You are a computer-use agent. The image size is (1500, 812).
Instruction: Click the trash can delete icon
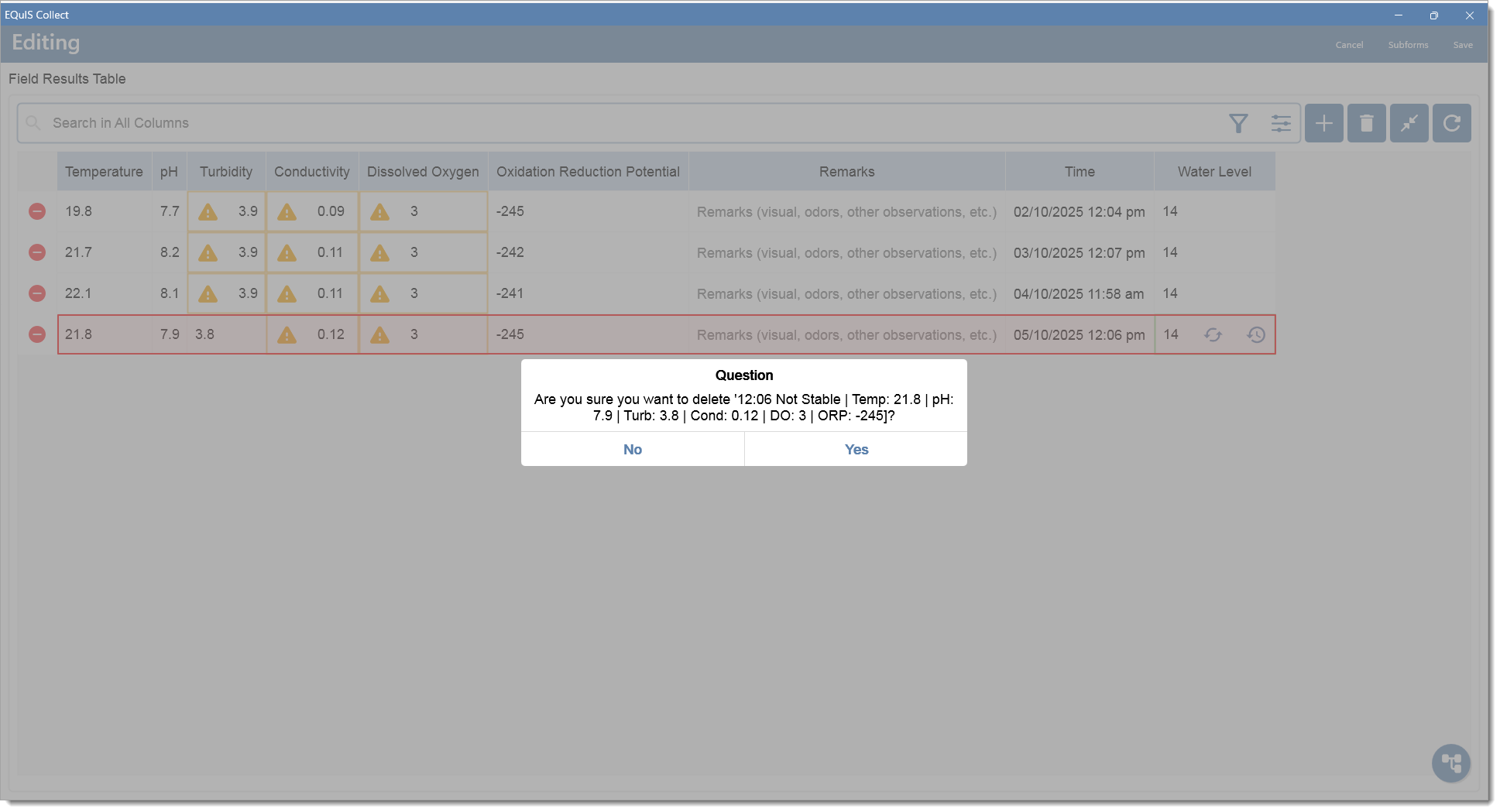click(1367, 123)
